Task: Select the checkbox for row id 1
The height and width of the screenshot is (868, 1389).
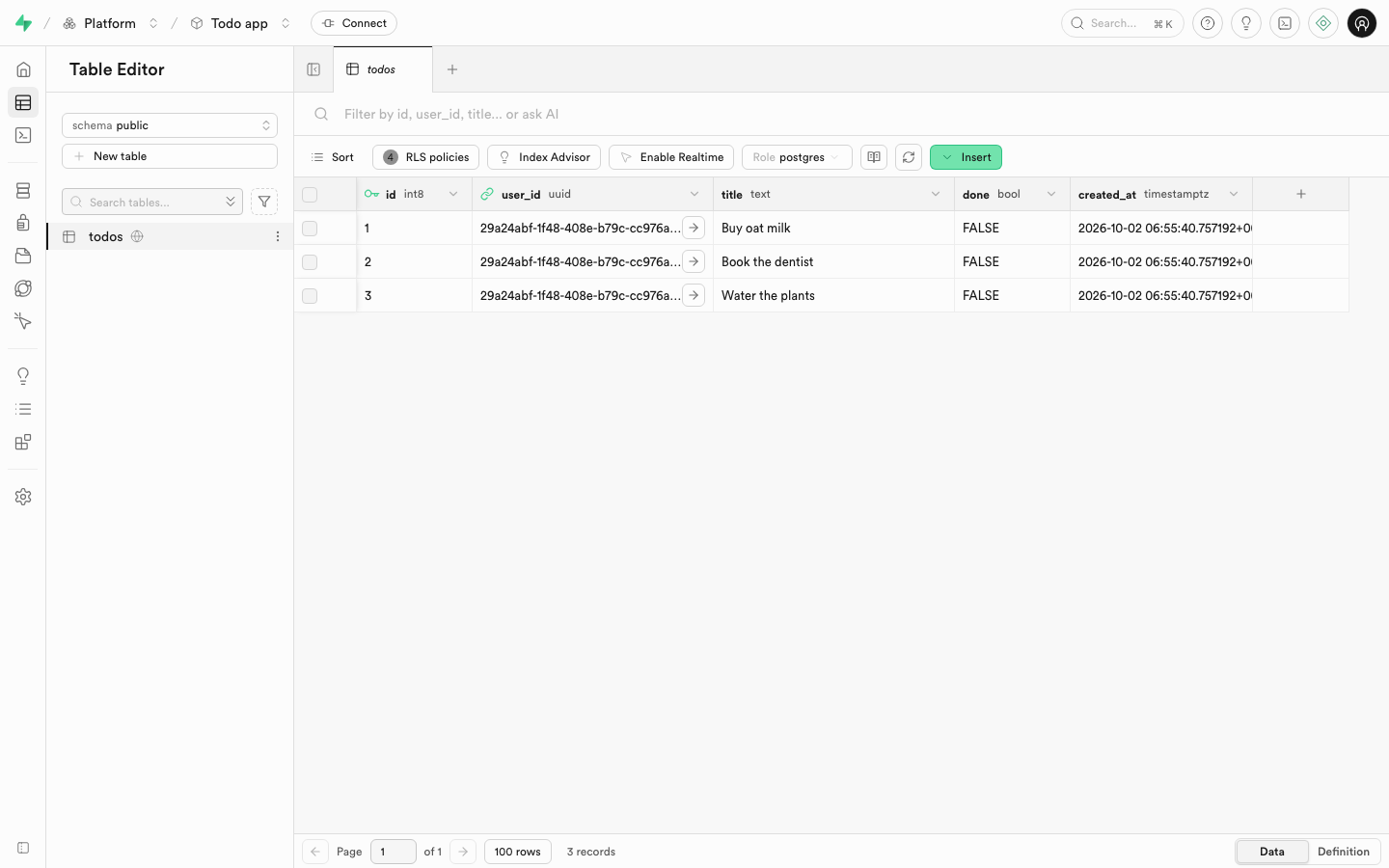Action: click(x=310, y=229)
